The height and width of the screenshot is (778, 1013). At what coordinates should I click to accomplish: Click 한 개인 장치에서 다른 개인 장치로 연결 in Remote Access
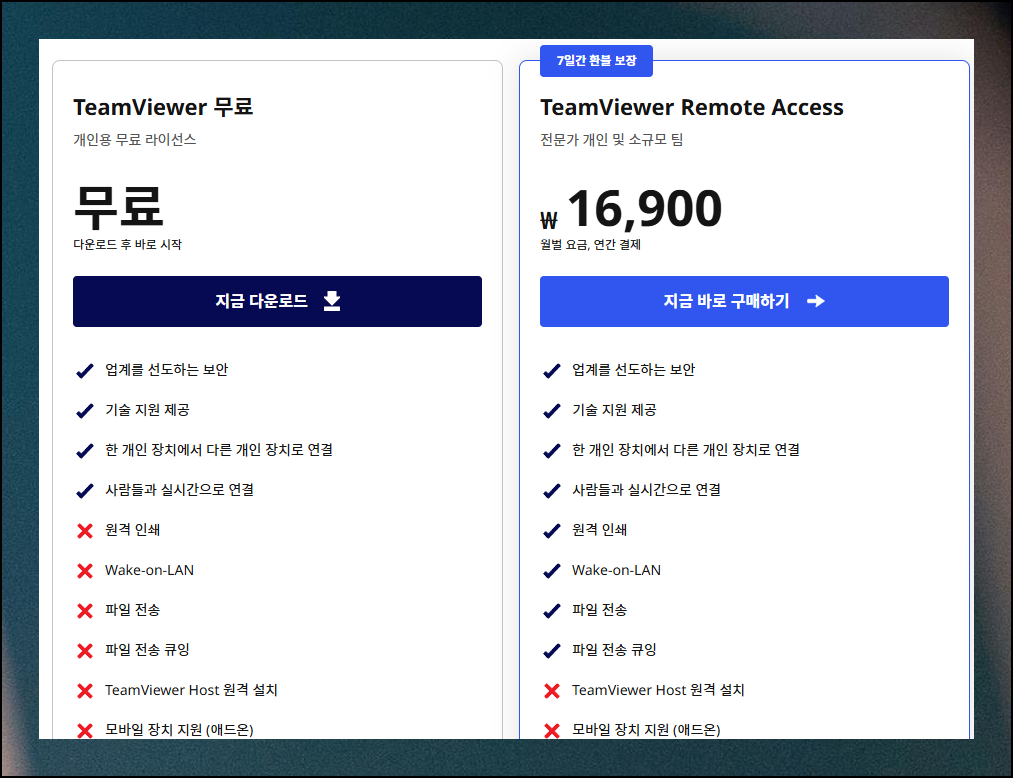pos(686,450)
